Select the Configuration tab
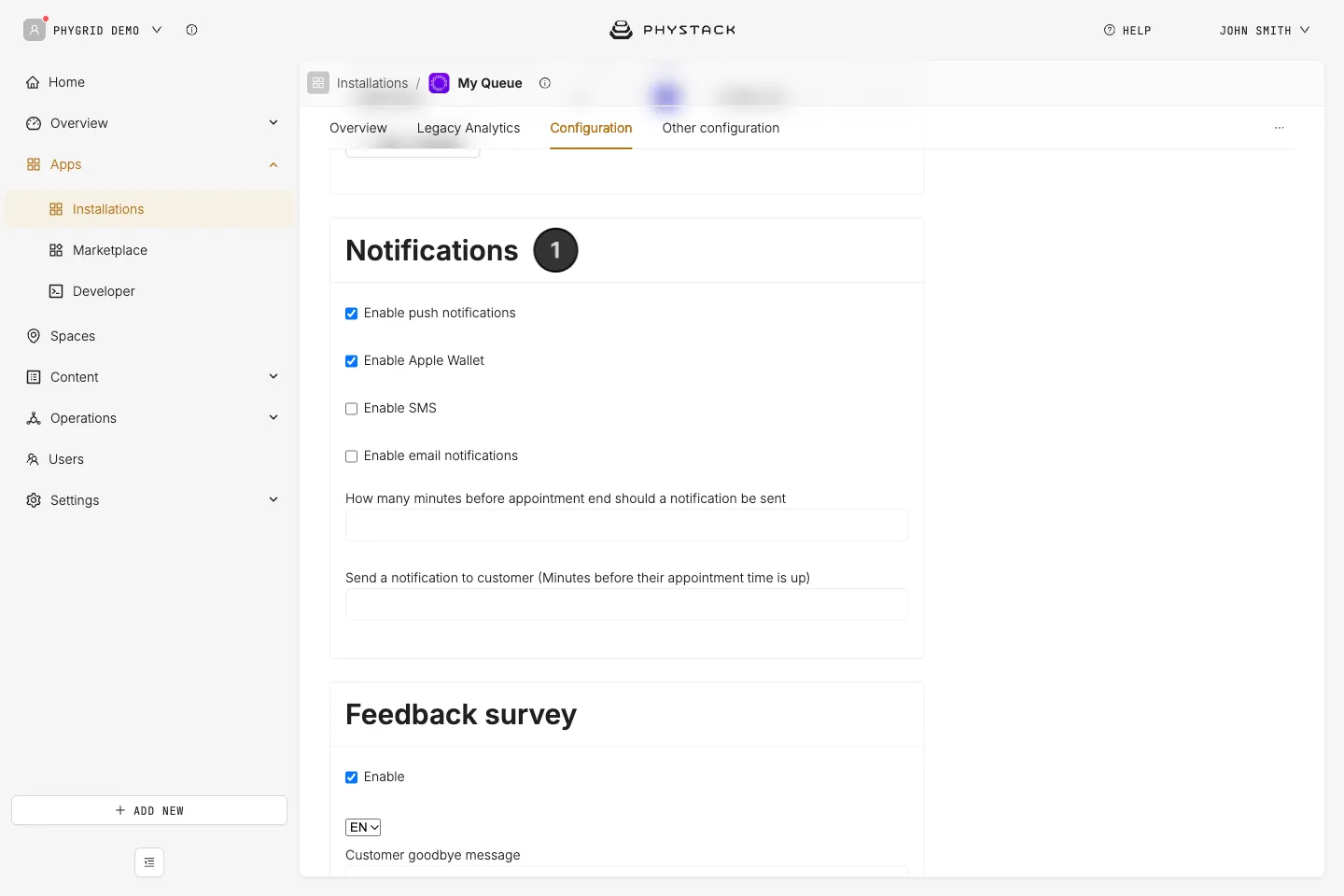Screen dimensions: 1344x896 (x=591, y=128)
